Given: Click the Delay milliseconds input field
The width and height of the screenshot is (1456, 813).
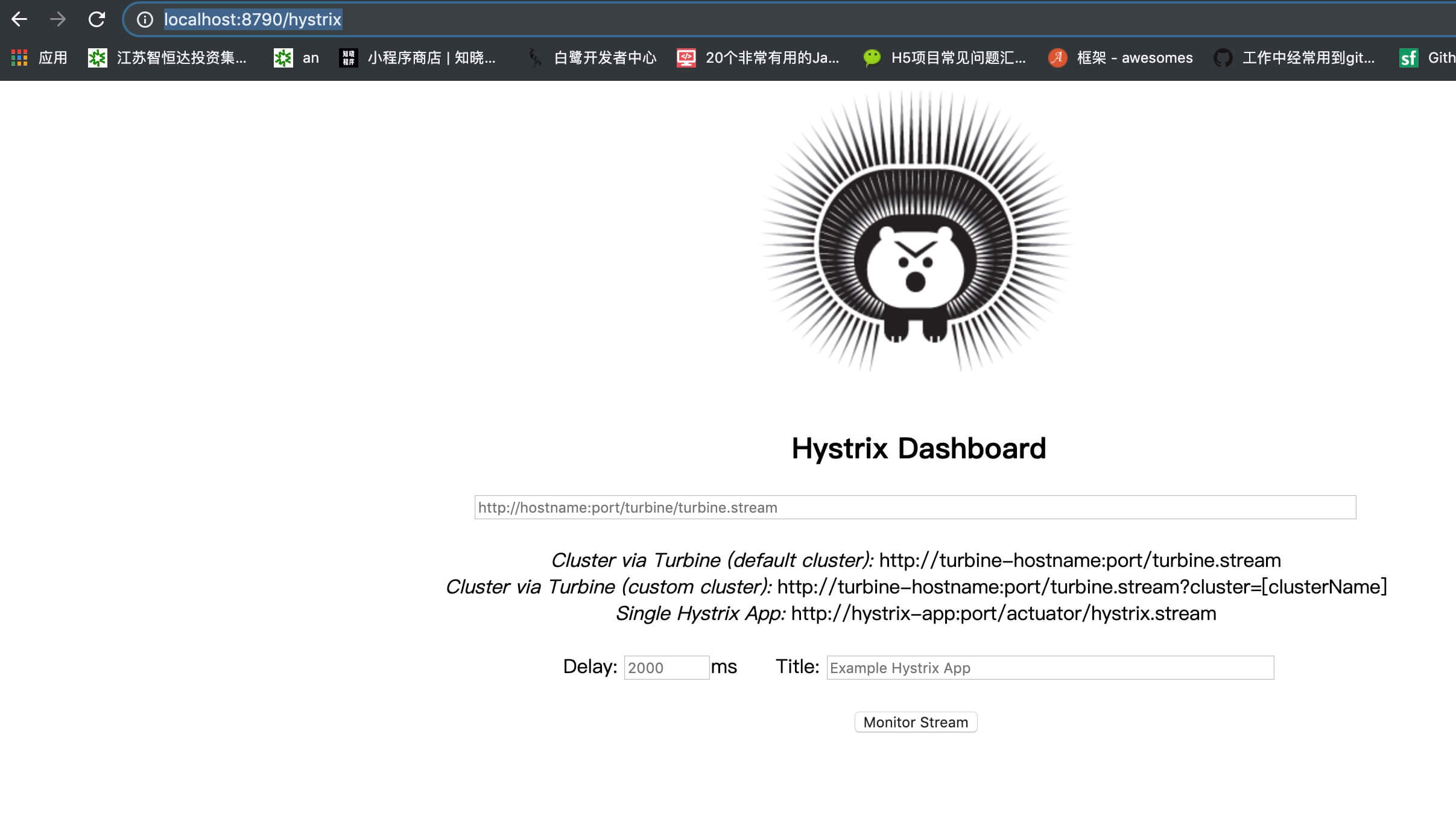Looking at the screenshot, I should pyautogui.click(x=666, y=668).
